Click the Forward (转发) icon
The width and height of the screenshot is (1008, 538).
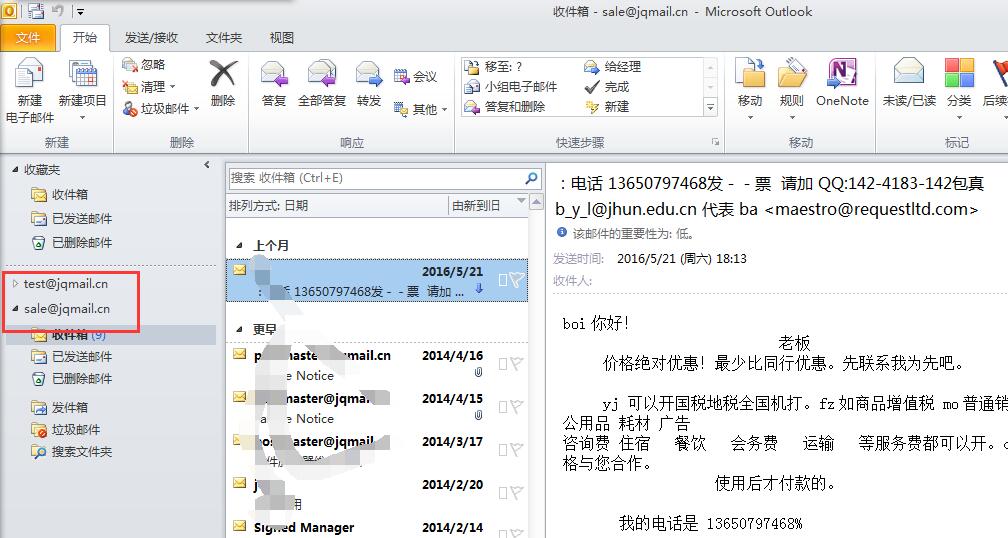pos(369,75)
